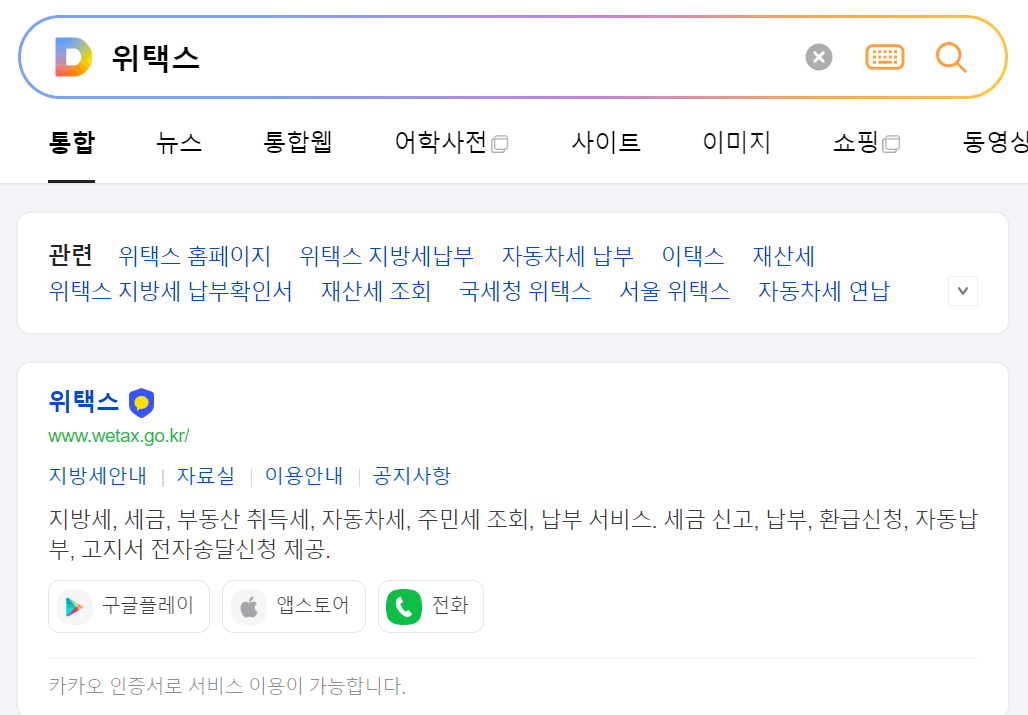Open the 공지사항 sublink
The image size is (1028, 715).
412,477
